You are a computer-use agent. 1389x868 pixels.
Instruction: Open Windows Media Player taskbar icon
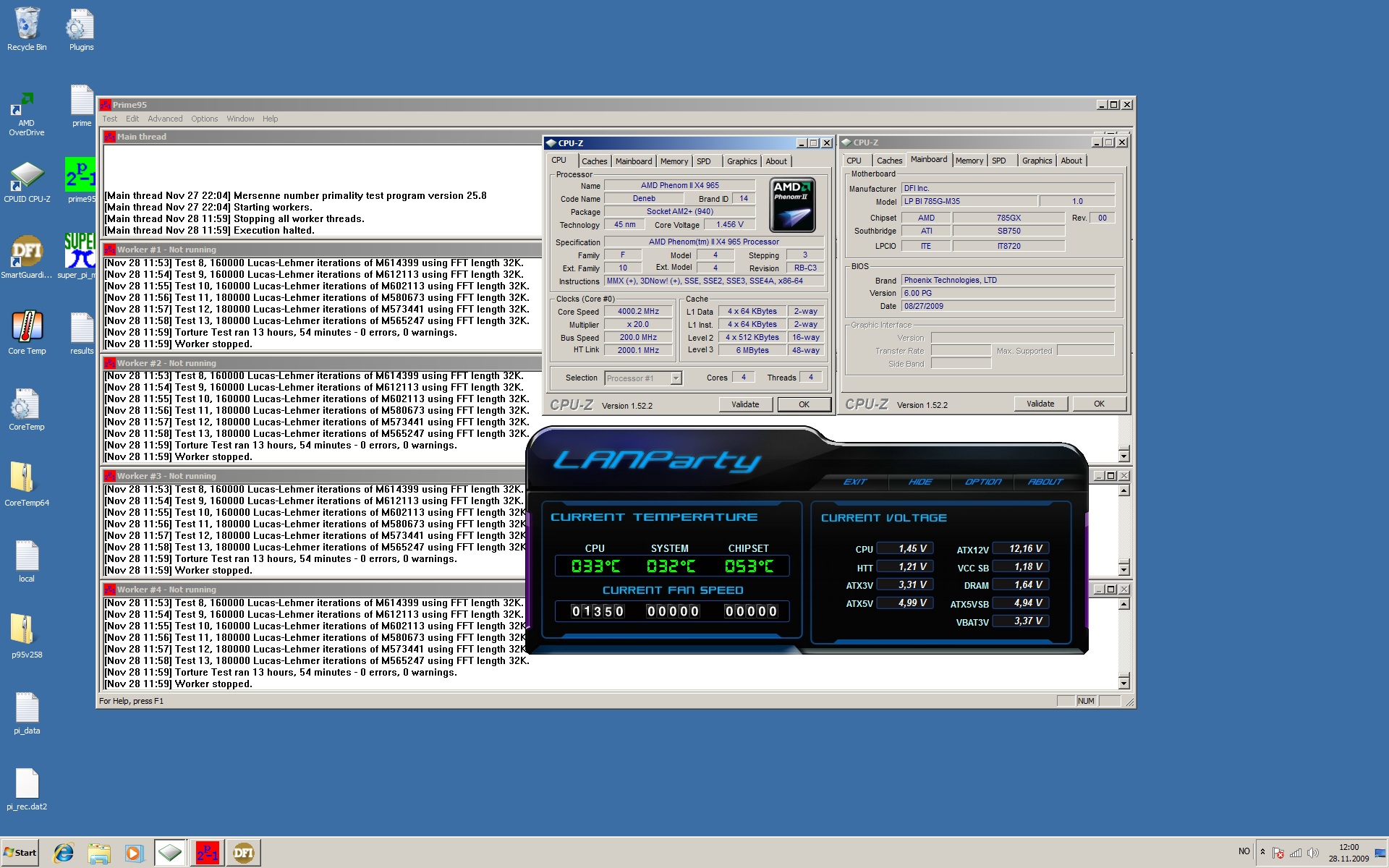134,853
